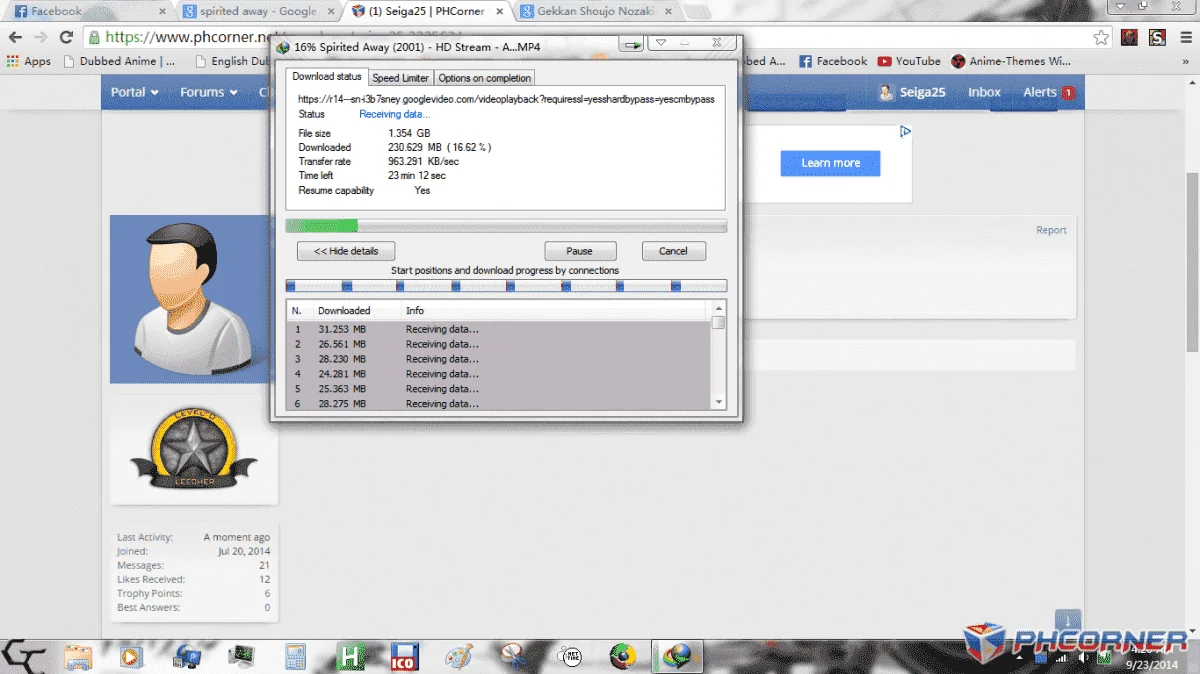This screenshot has height=674, width=1200.
Task: Switch to the Gekkan Shoujo Nozaki tab
Action: (595, 12)
